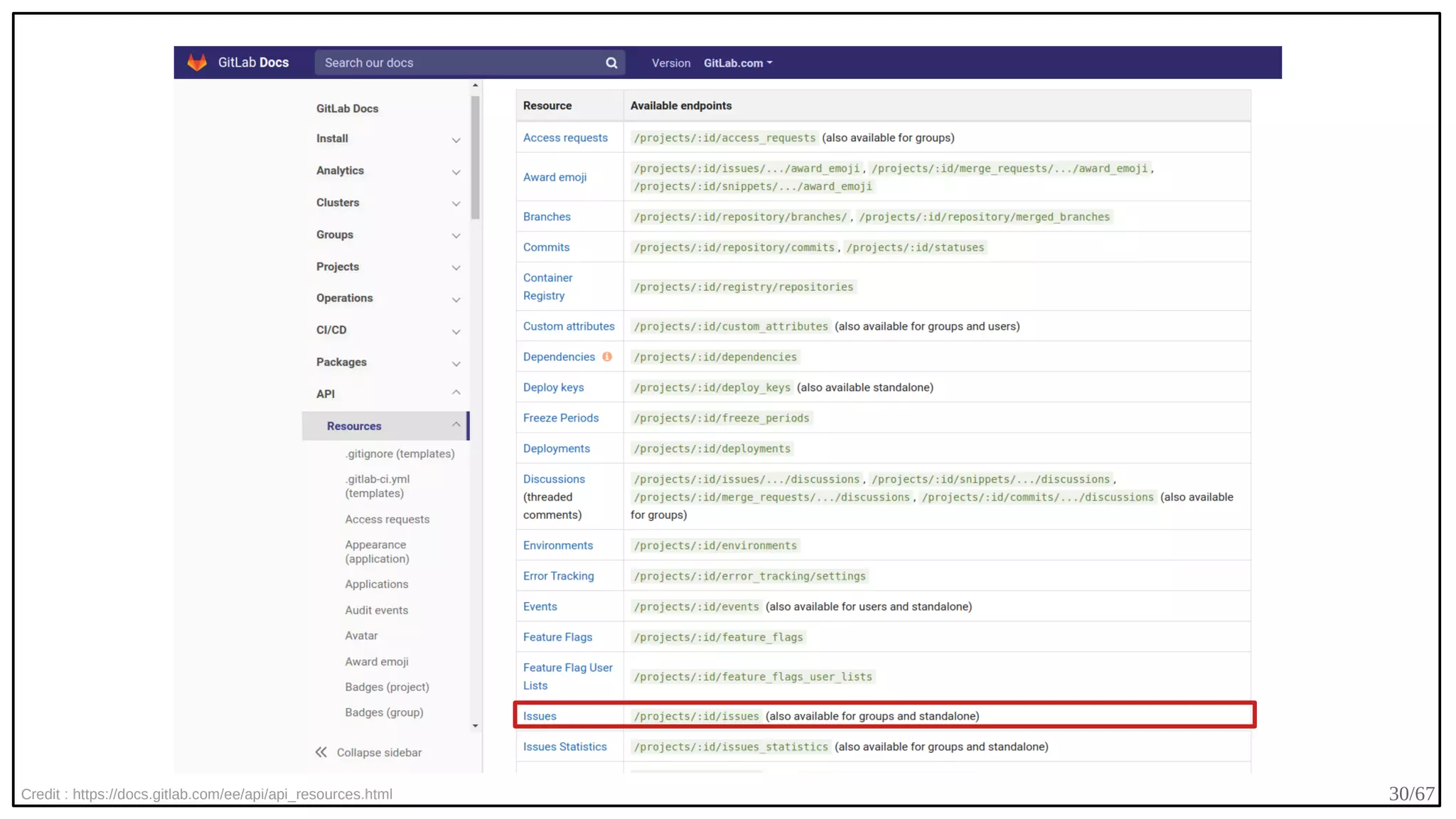Open Award emoji table link

point(555,178)
